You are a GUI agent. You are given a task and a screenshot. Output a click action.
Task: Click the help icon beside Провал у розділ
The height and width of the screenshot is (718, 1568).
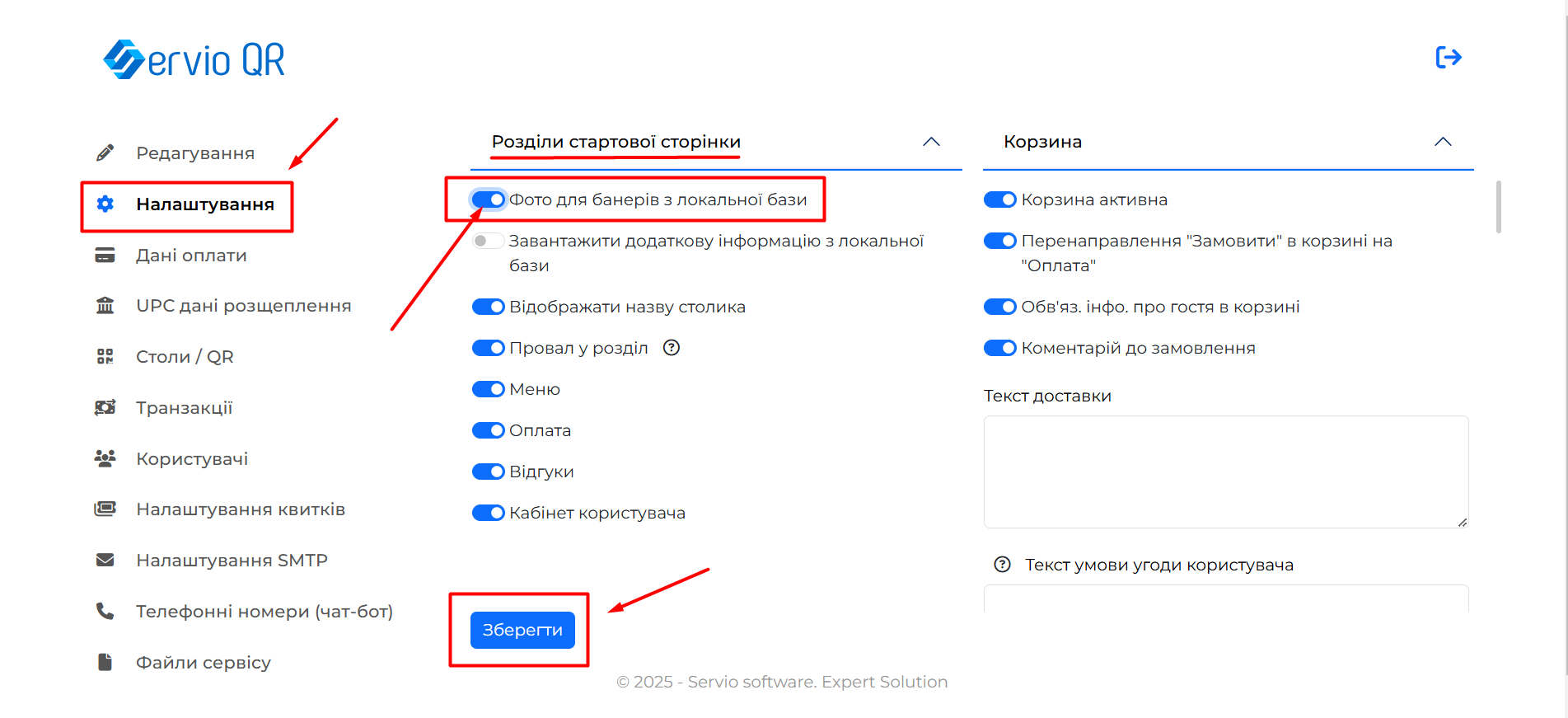(x=672, y=348)
